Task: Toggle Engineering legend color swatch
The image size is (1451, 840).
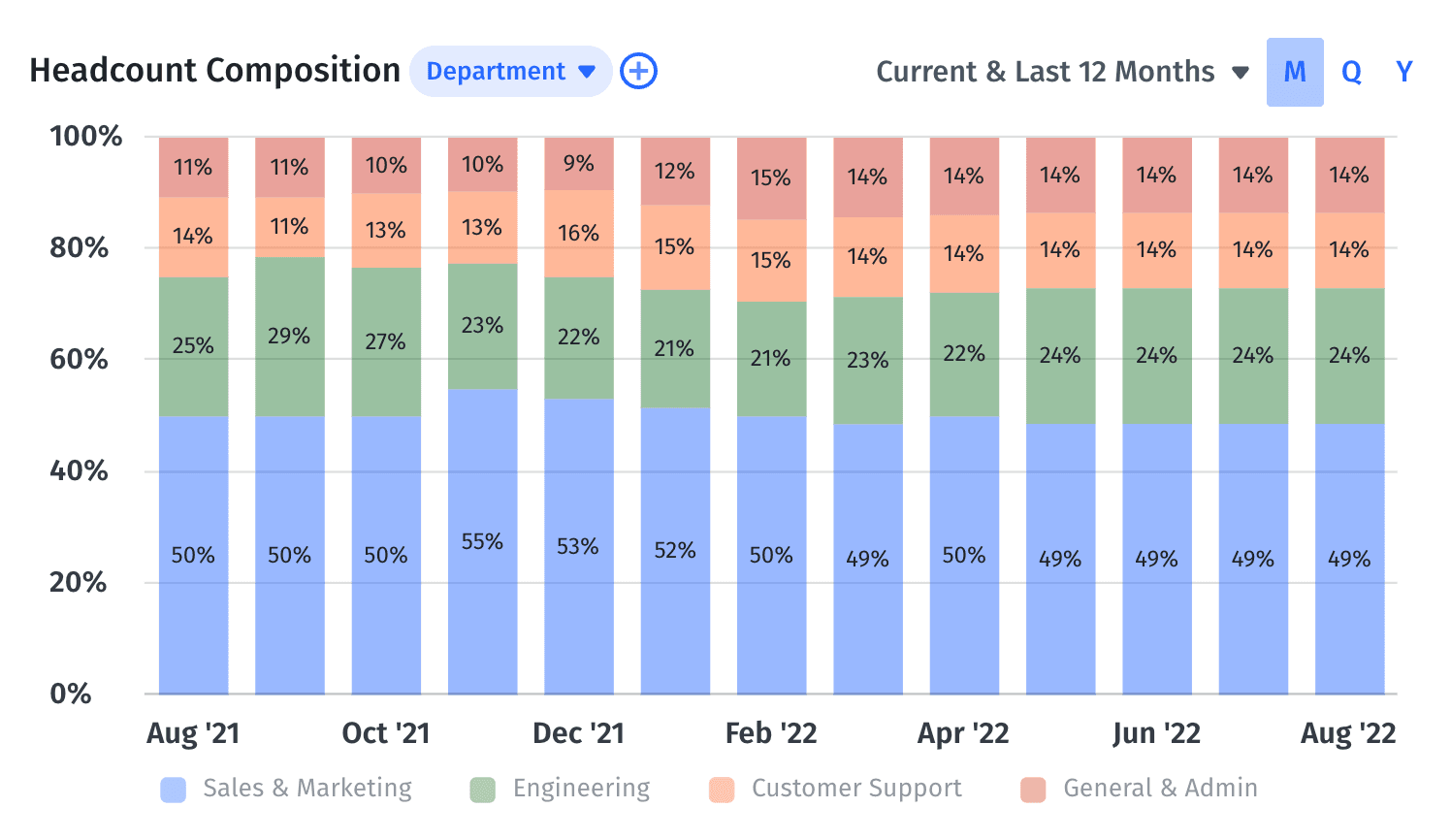Action: point(482,790)
